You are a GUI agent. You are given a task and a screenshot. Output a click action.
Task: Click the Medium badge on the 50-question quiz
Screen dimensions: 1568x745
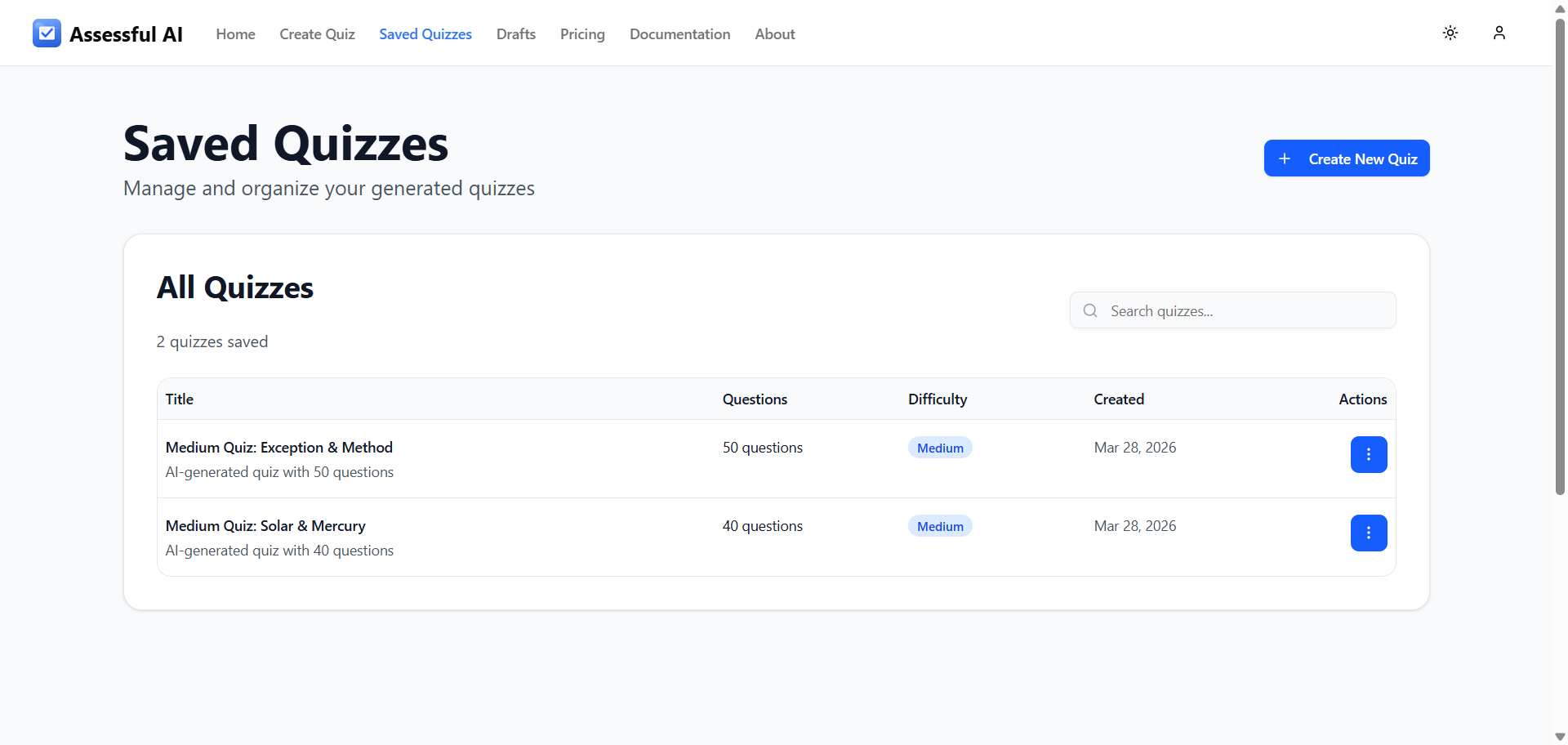coord(940,448)
